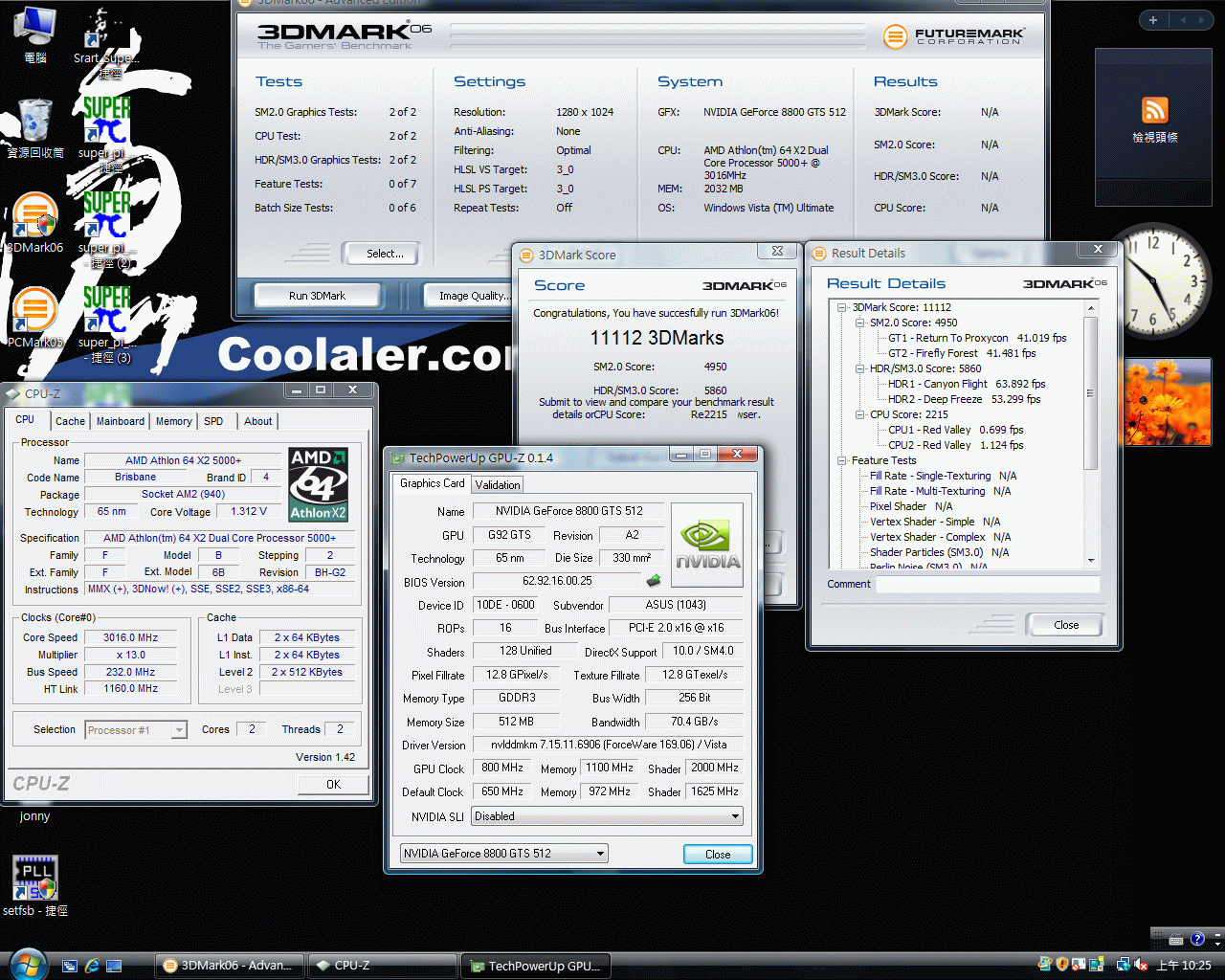
Task: Click the sidebar add gadget plus button
Action: (1152, 19)
